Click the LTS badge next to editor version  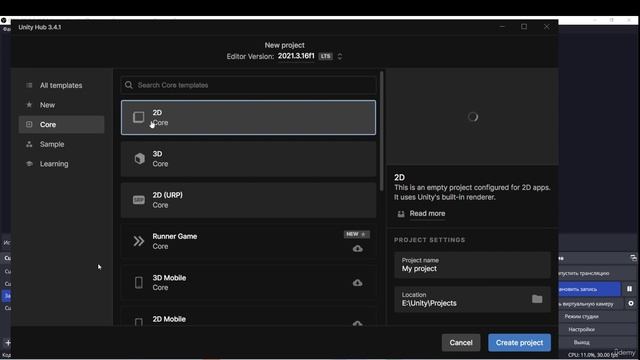[325, 56]
